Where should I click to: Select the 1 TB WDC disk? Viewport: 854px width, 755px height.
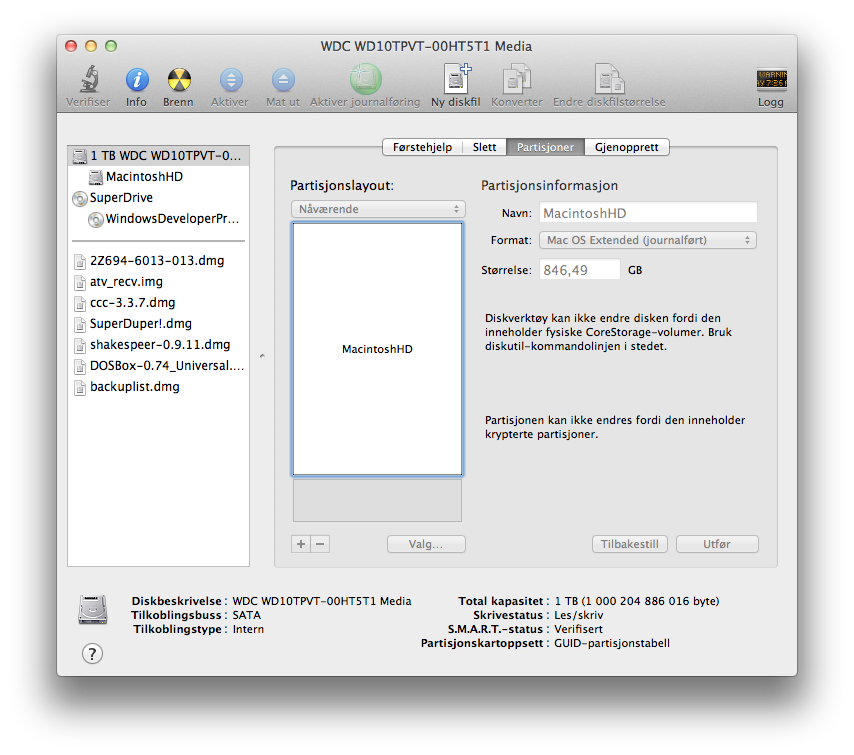pyautogui.click(x=158, y=156)
